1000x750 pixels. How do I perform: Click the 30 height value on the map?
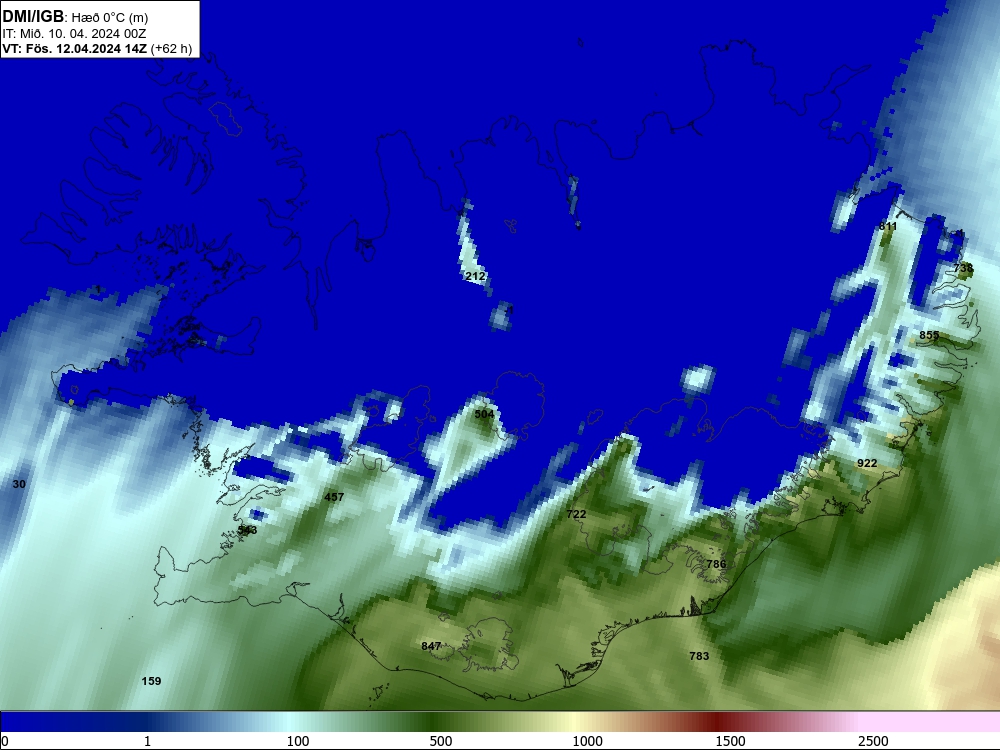(x=19, y=484)
